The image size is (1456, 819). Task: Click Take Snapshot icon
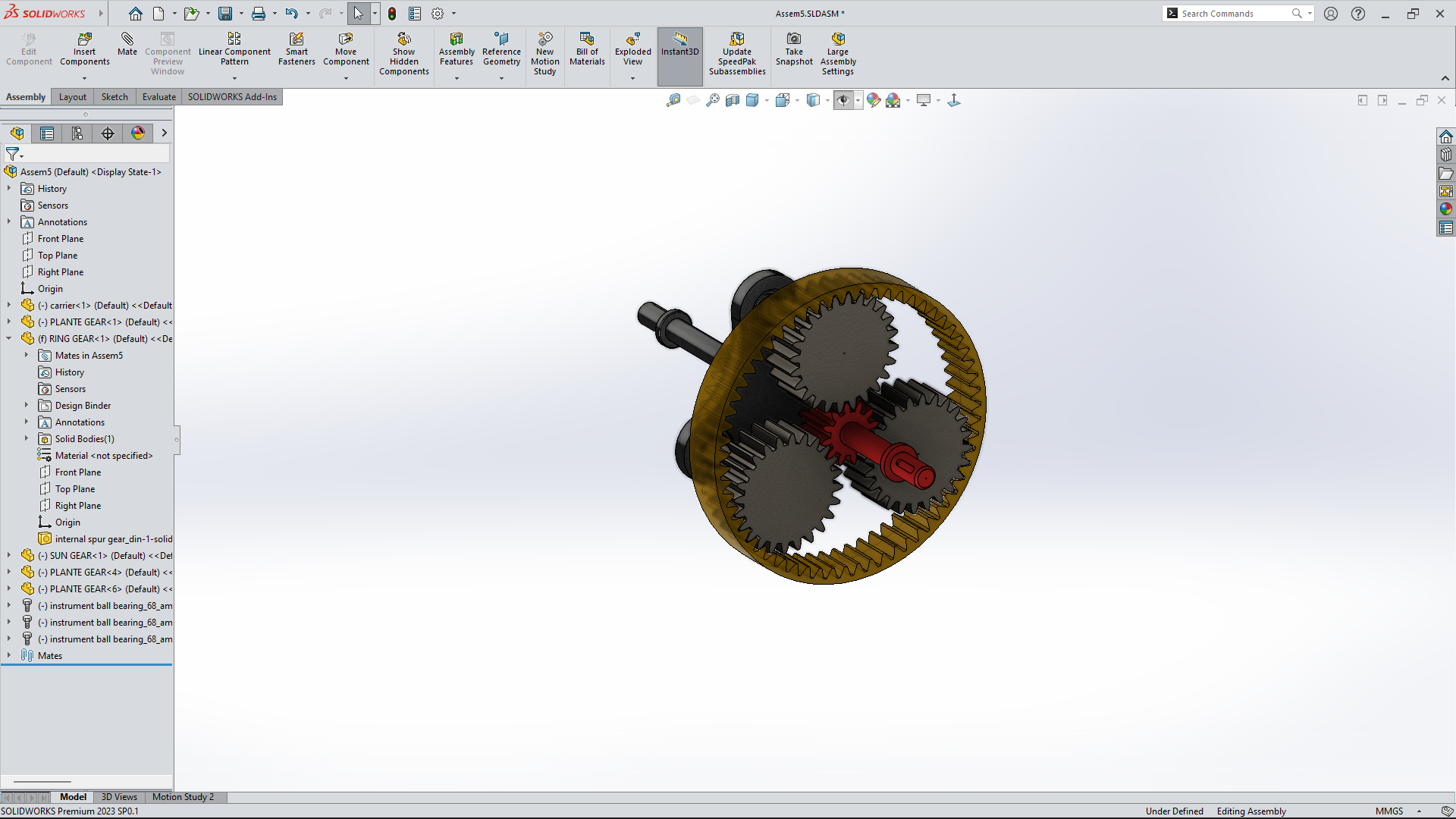pyautogui.click(x=794, y=39)
